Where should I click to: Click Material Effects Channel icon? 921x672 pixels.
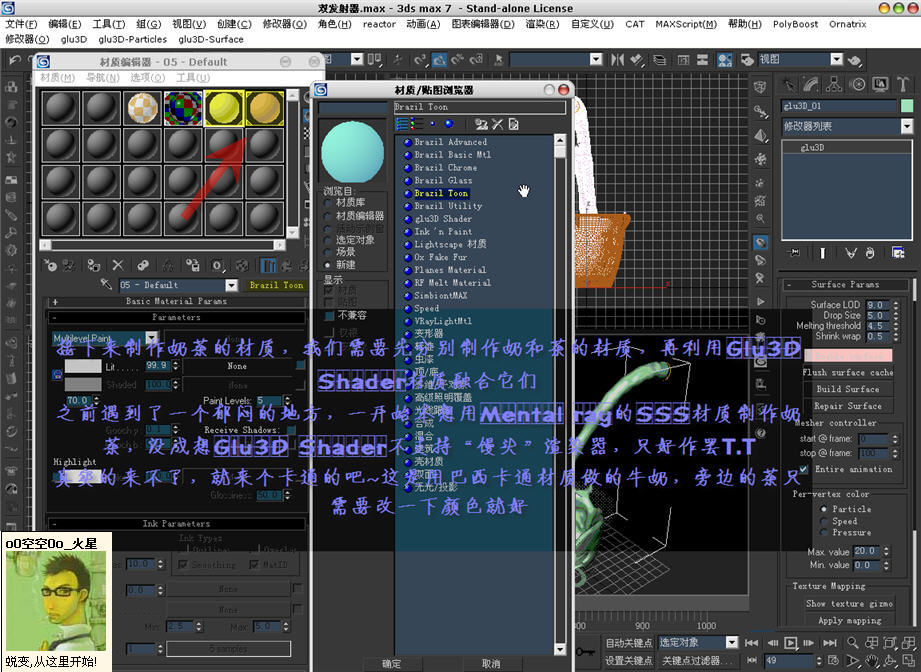point(218,266)
